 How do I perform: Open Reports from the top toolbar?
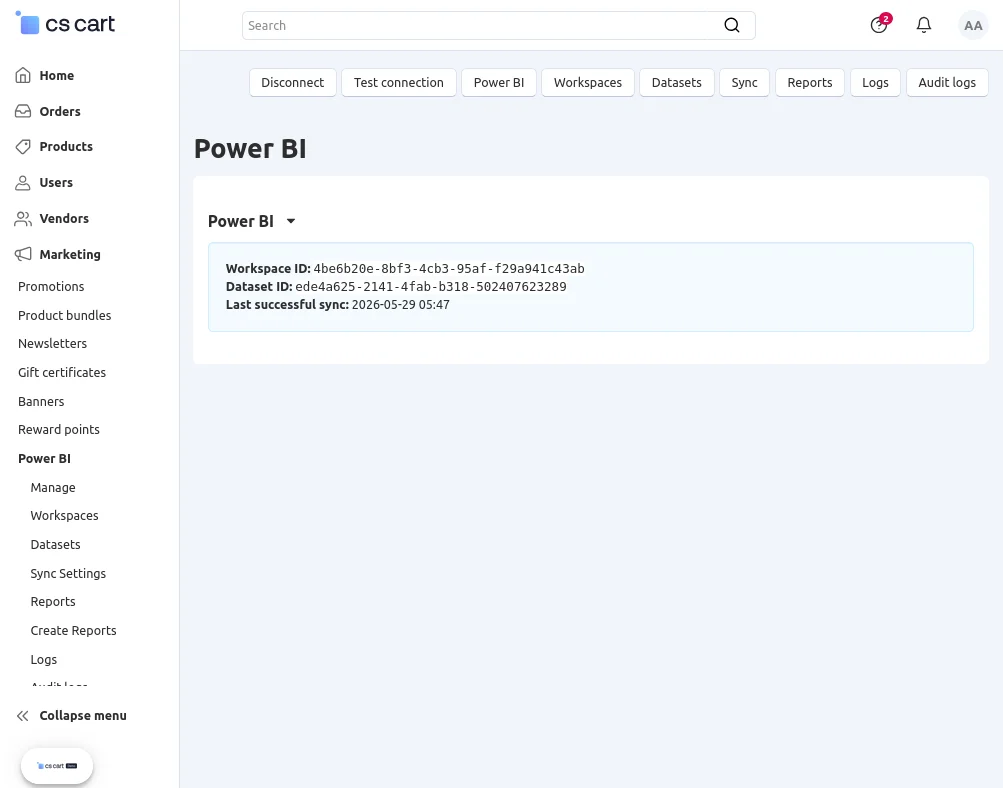tap(810, 83)
